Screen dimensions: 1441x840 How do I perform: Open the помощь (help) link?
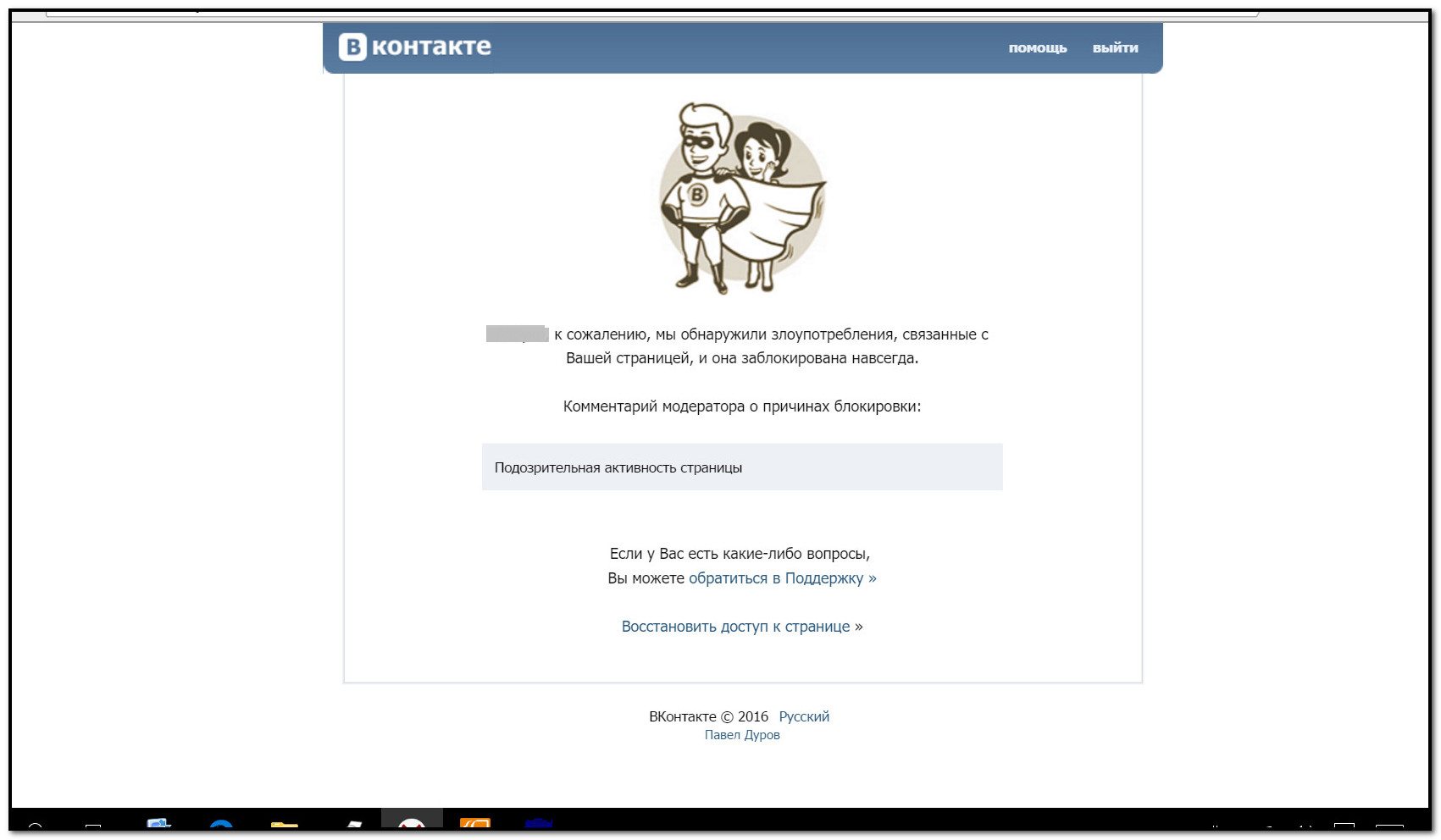pos(1037,48)
